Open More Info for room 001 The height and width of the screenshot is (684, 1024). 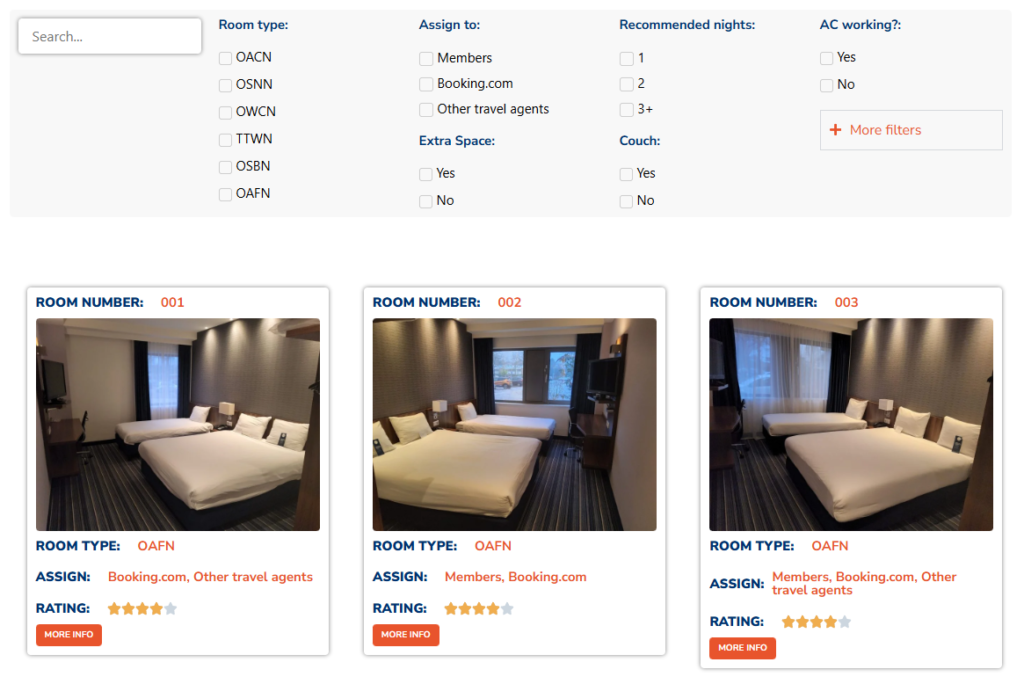coord(69,635)
